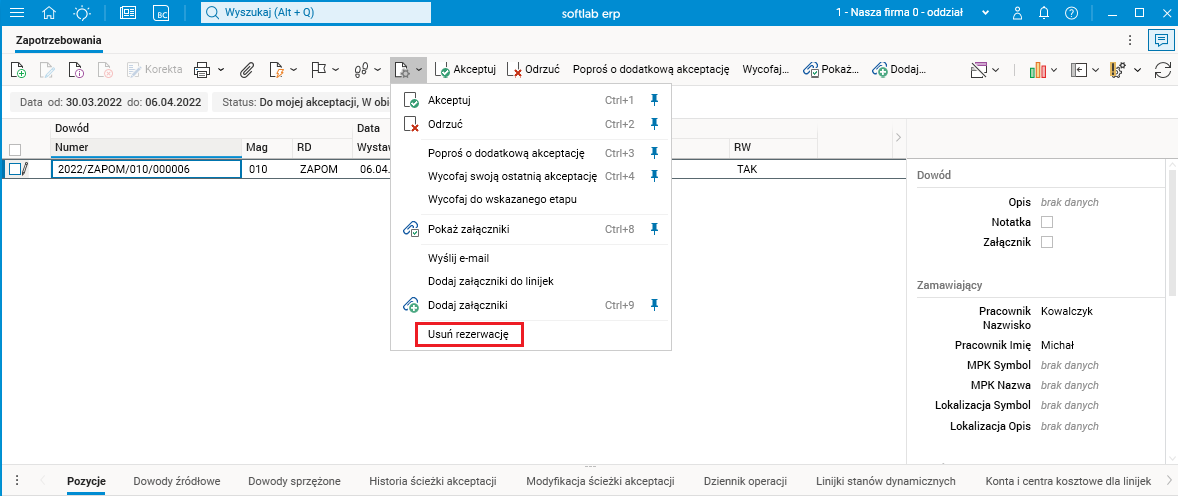Check the row checkbox for 2022/ZAPOM/010/000006
The height and width of the screenshot is (496, 1178).
pos(15,169)
